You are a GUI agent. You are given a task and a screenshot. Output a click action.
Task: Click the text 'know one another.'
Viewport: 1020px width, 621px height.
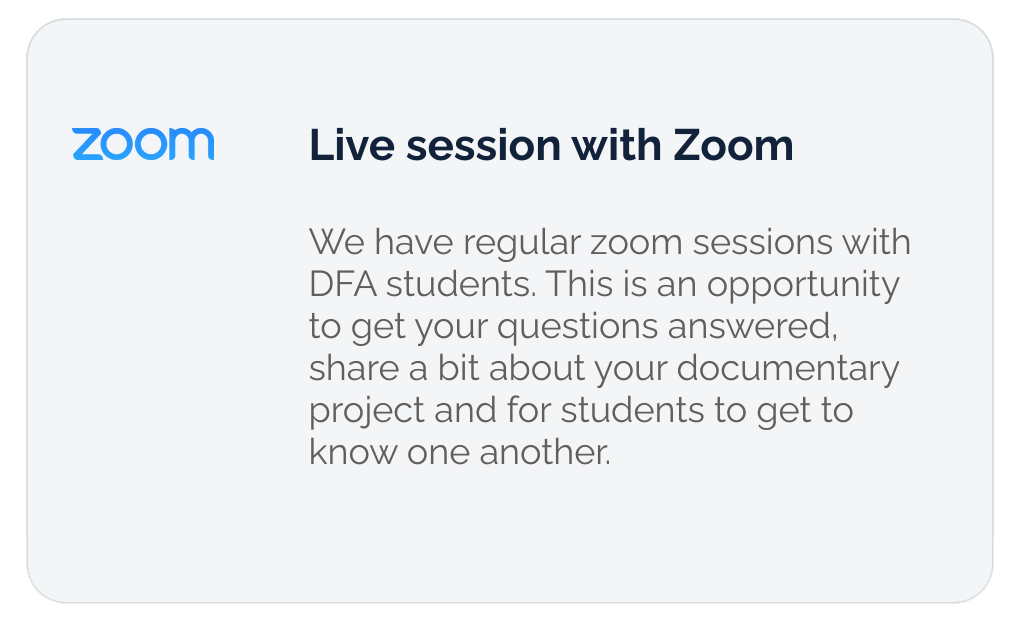pyautogui.click(x=460, y=452)
